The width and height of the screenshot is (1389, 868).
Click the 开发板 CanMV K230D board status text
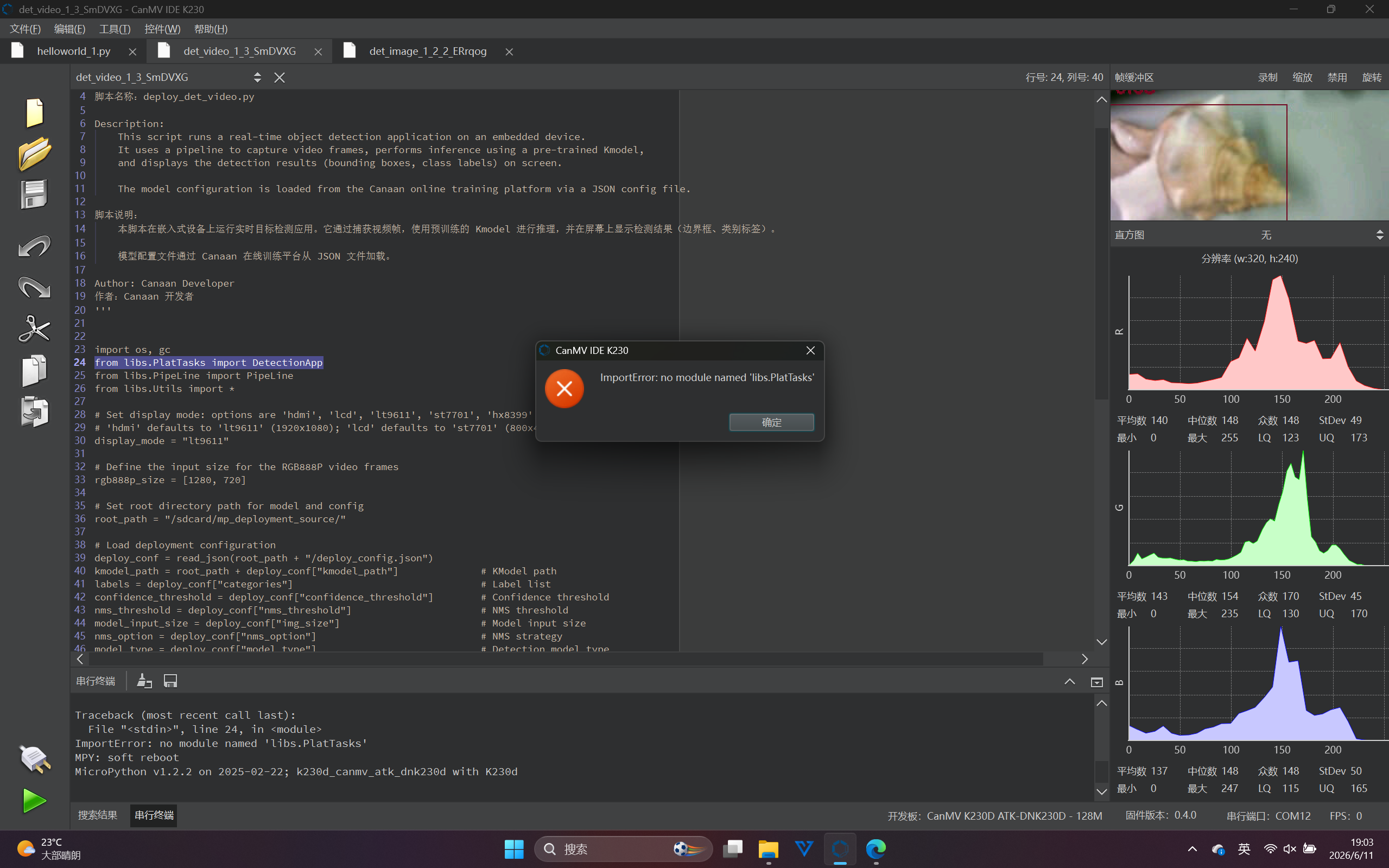pyautogui.click(x=995, y=816)
